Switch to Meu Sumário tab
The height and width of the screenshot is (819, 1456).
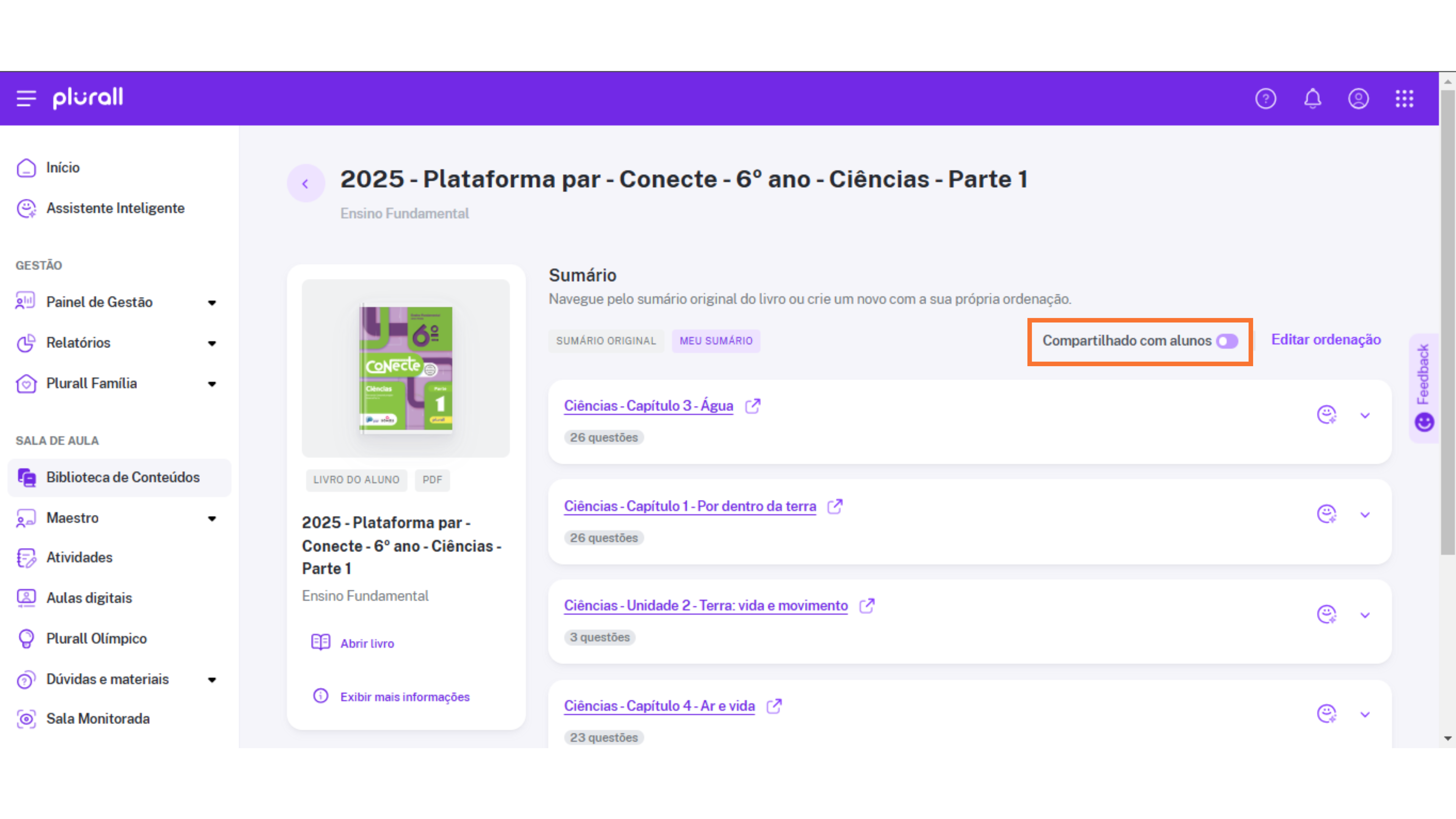tap(716, 341)
